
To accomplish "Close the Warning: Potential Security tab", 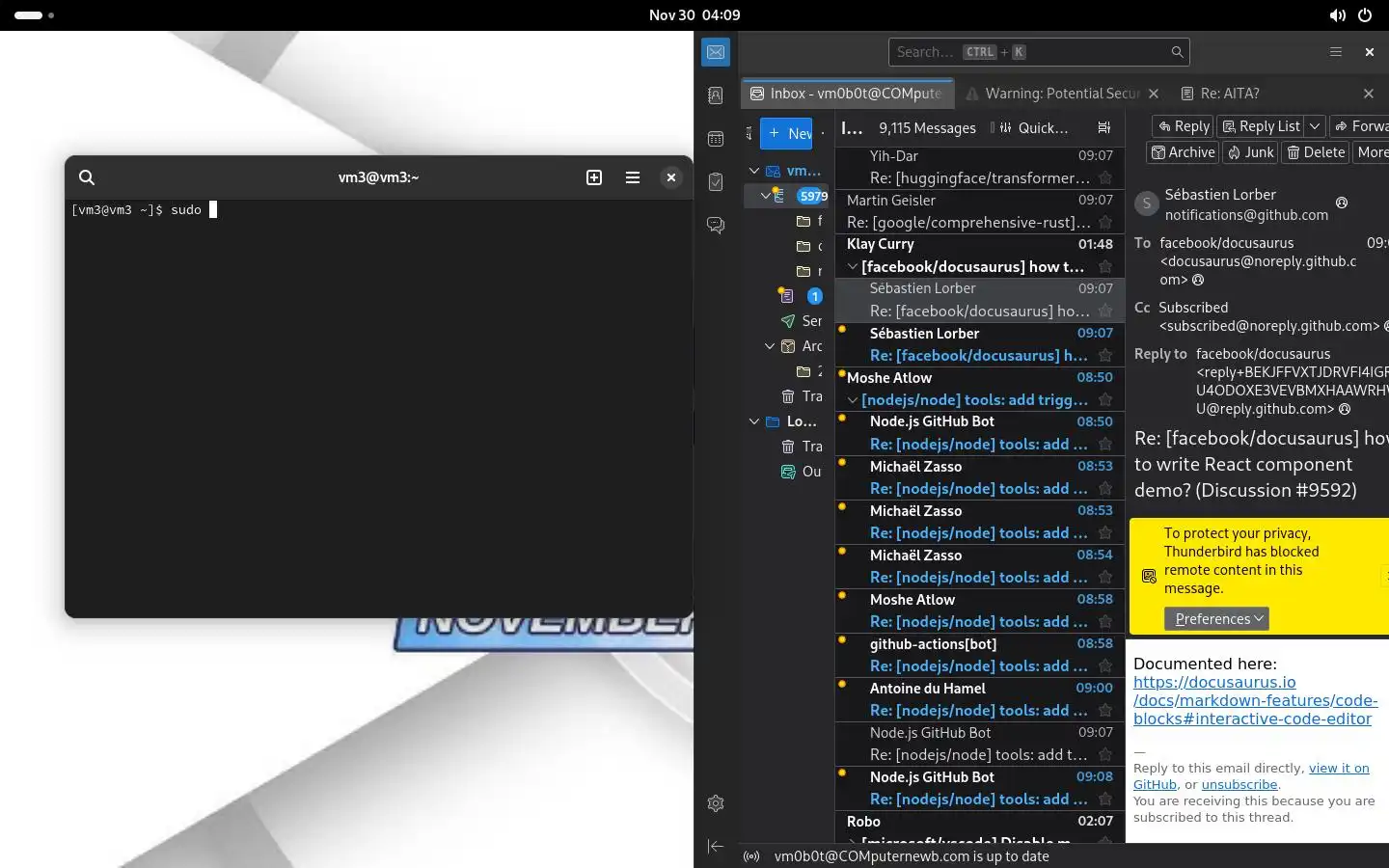I will (1154, 94).
